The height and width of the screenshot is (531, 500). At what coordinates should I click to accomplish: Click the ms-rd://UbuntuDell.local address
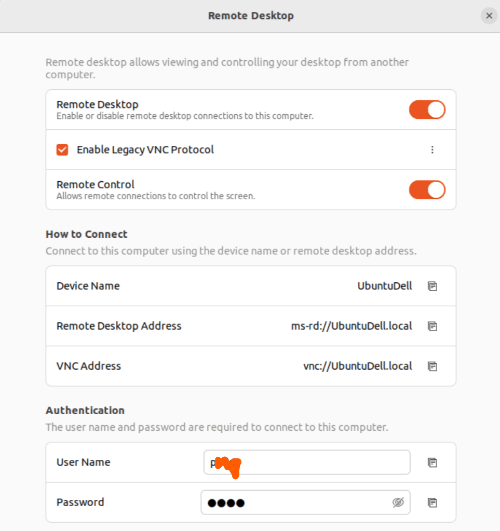click(352, 326)
